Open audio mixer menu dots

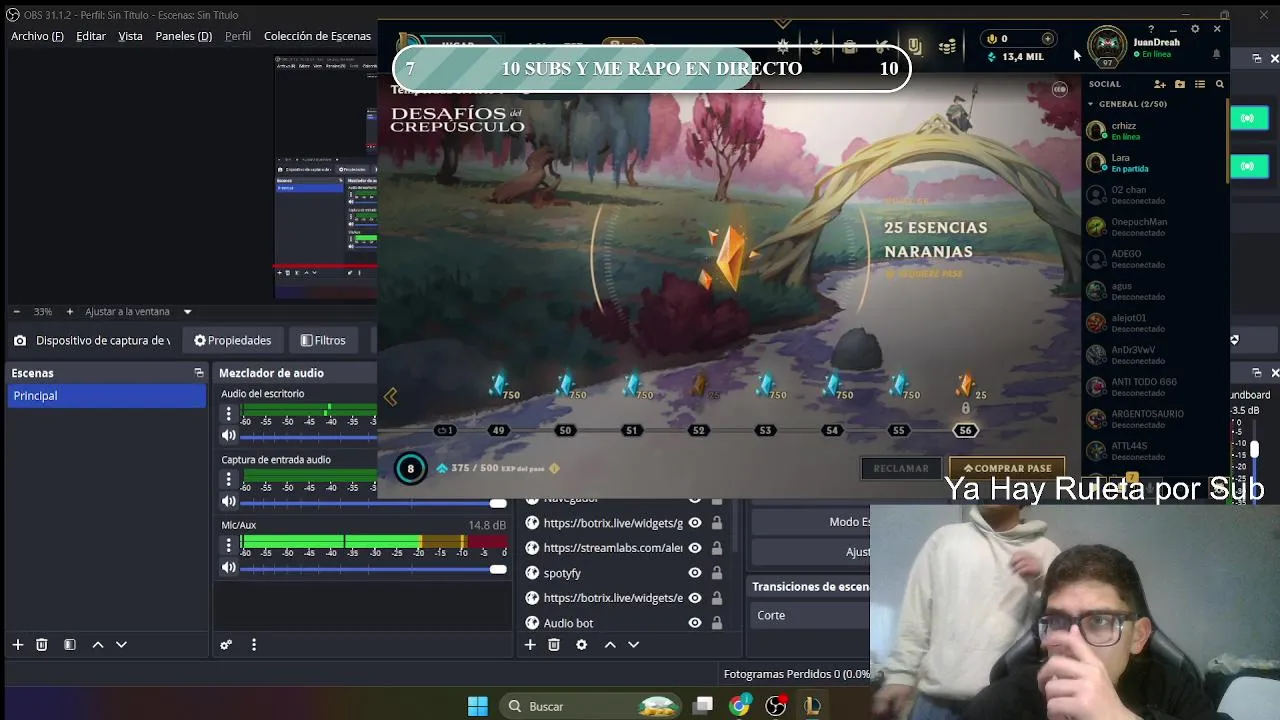[253, 645]
